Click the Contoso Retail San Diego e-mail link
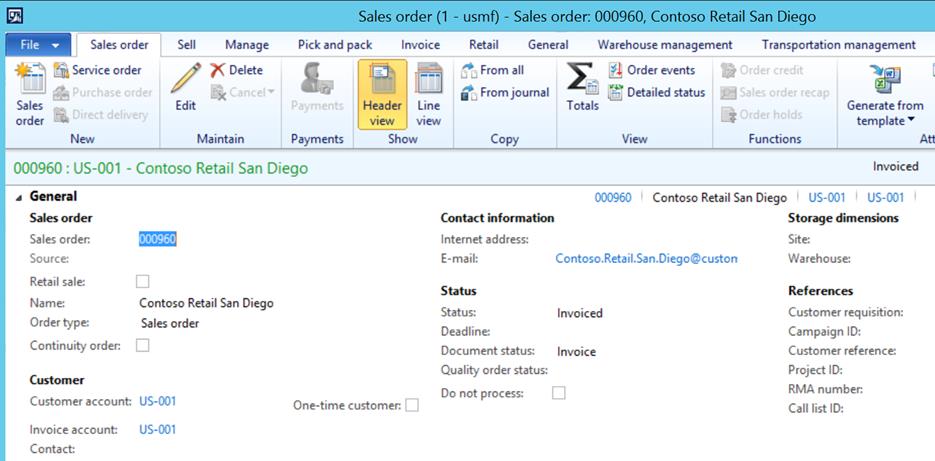 (x=646, y=259)
